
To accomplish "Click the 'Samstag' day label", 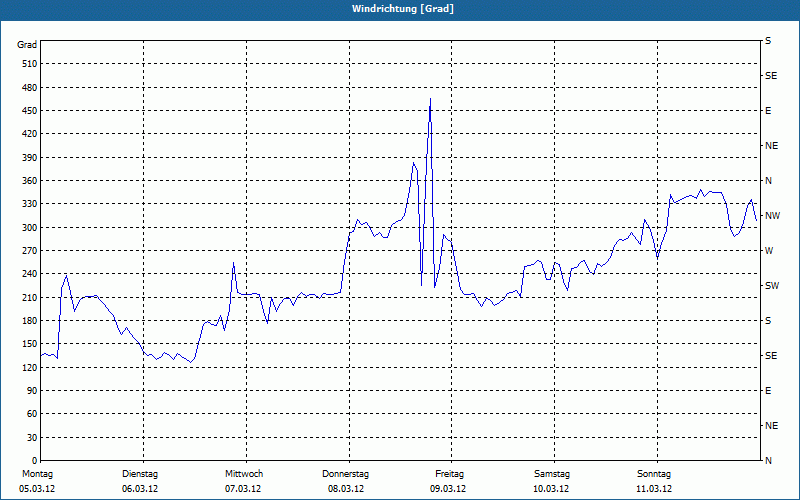I will tap(552, 474).
